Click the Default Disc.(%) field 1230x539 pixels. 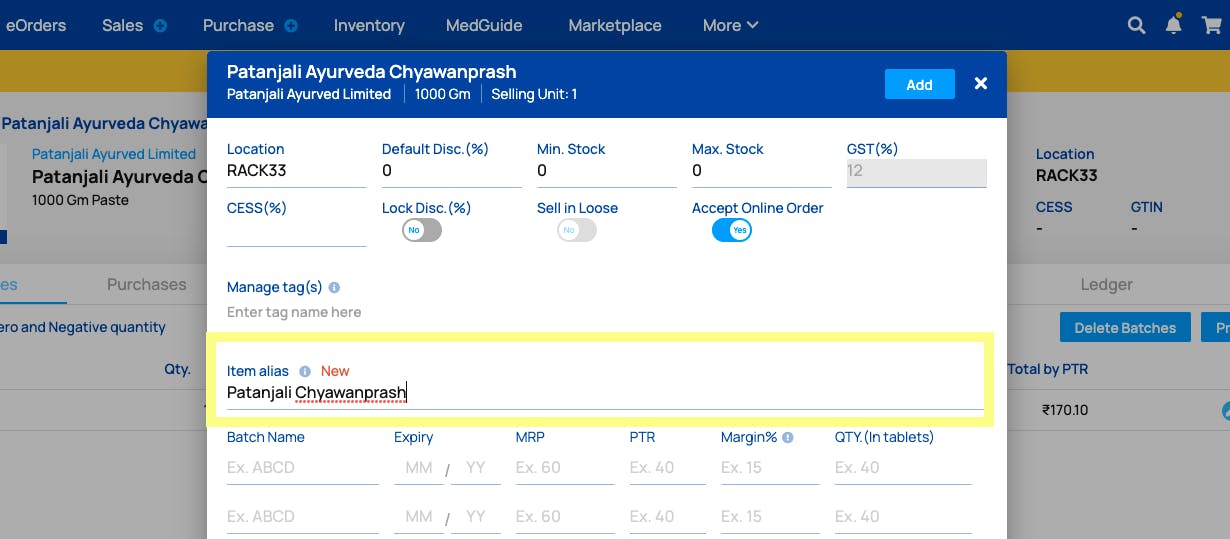pos(451,171)
